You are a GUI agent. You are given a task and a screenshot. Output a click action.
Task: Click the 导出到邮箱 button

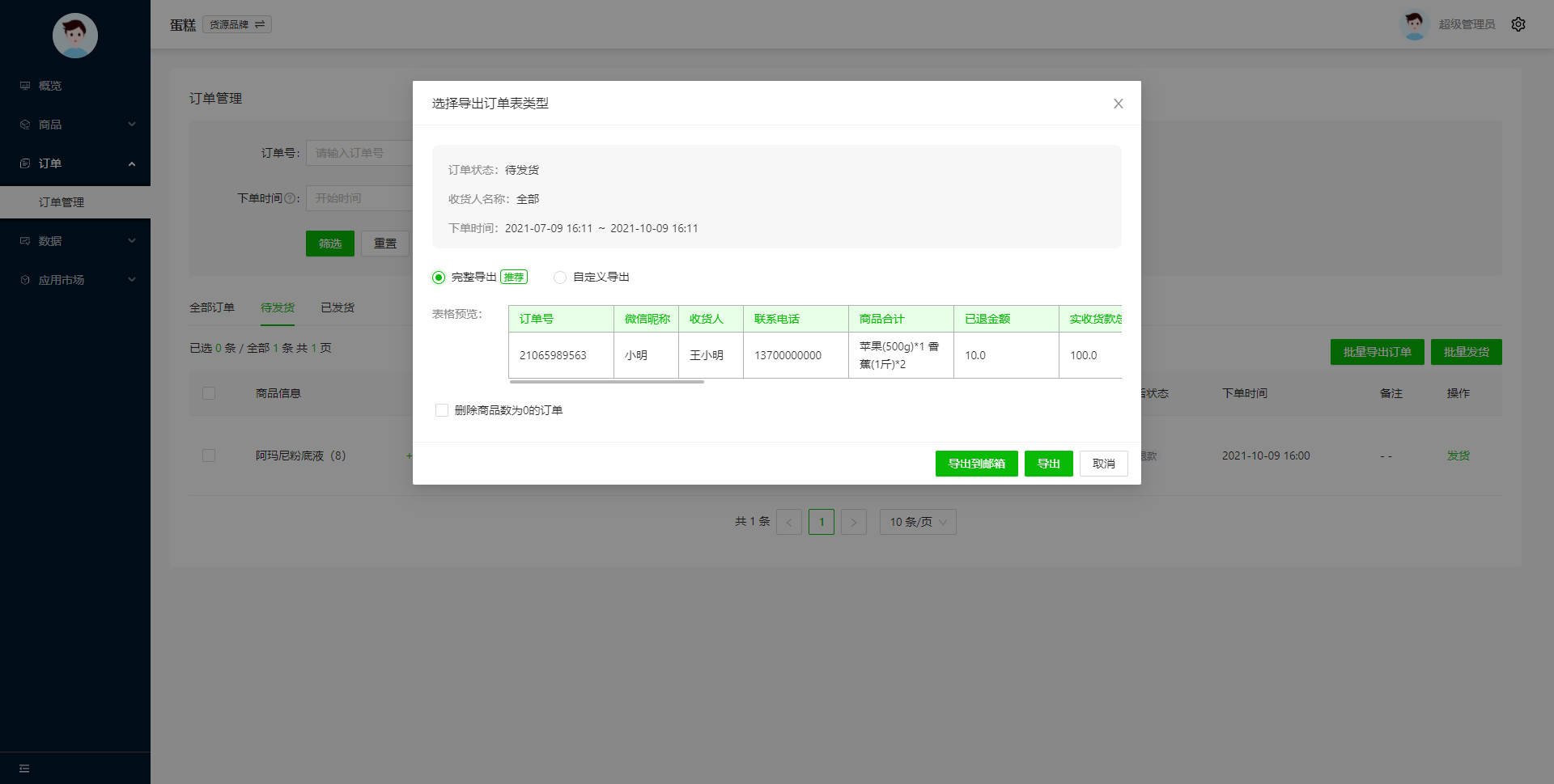click(x=977, y=464)
